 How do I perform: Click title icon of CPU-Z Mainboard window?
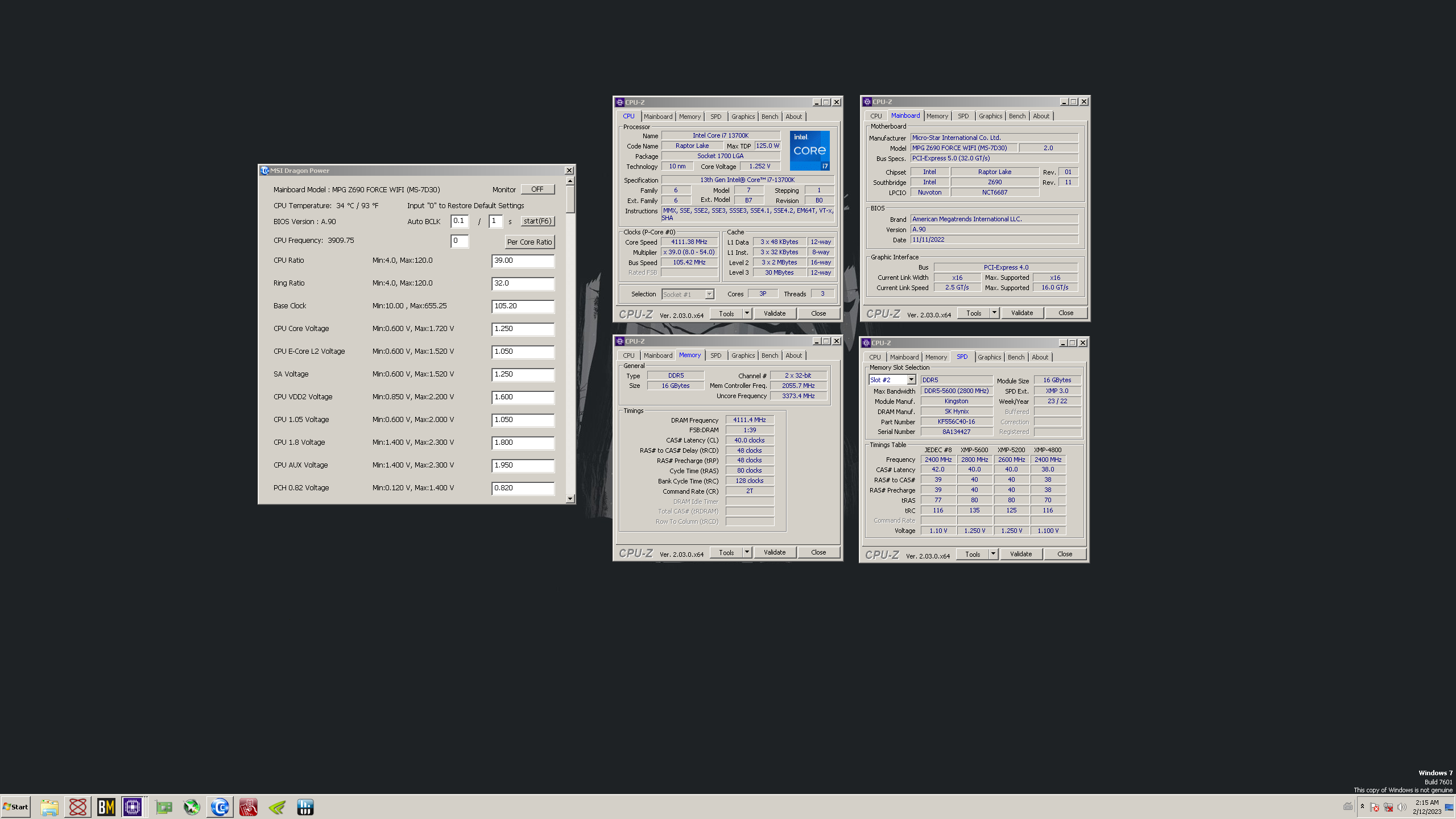tap(867, 102)
